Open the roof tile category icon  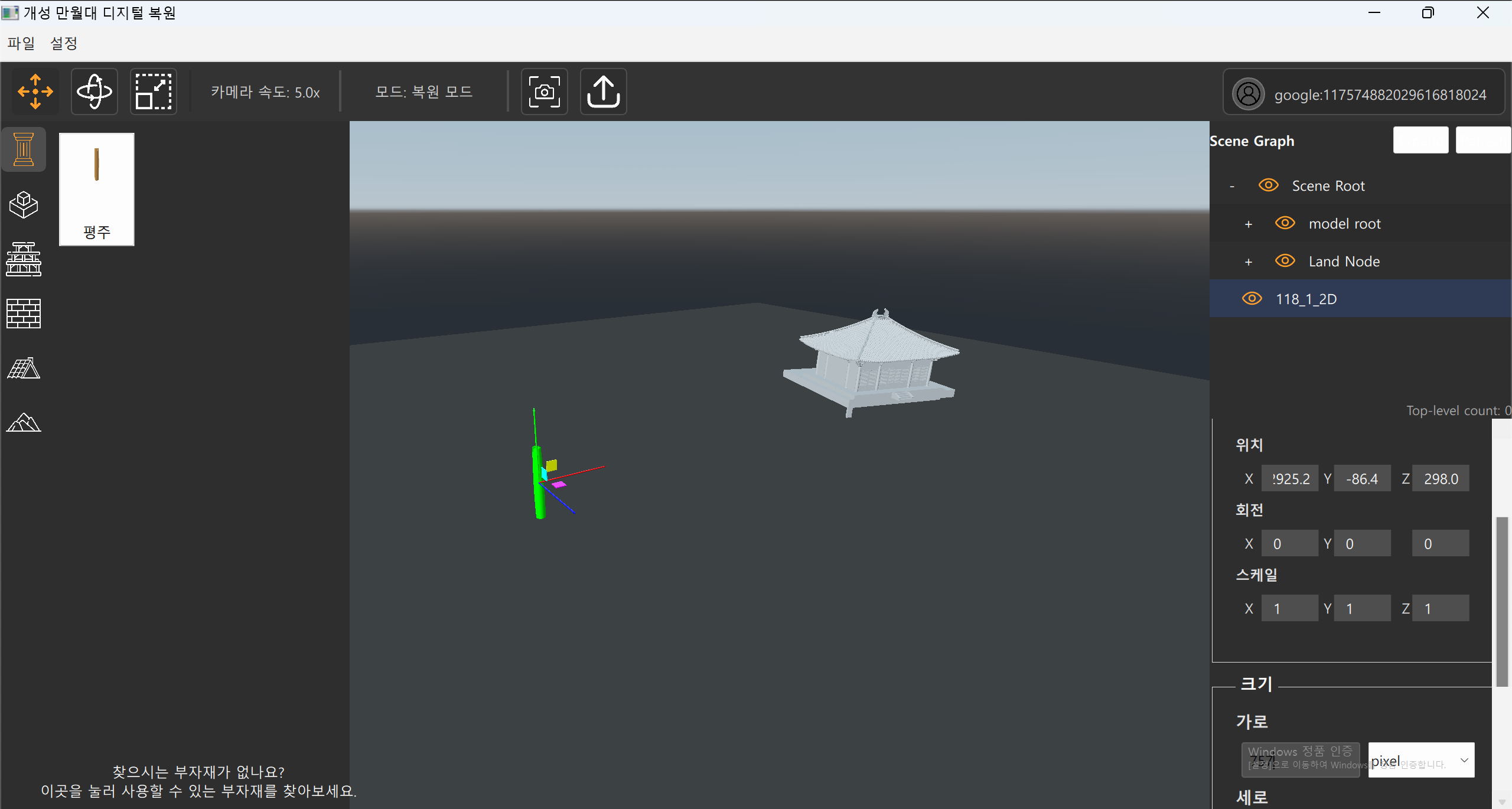pyautogui.click(x=24, y=368)
